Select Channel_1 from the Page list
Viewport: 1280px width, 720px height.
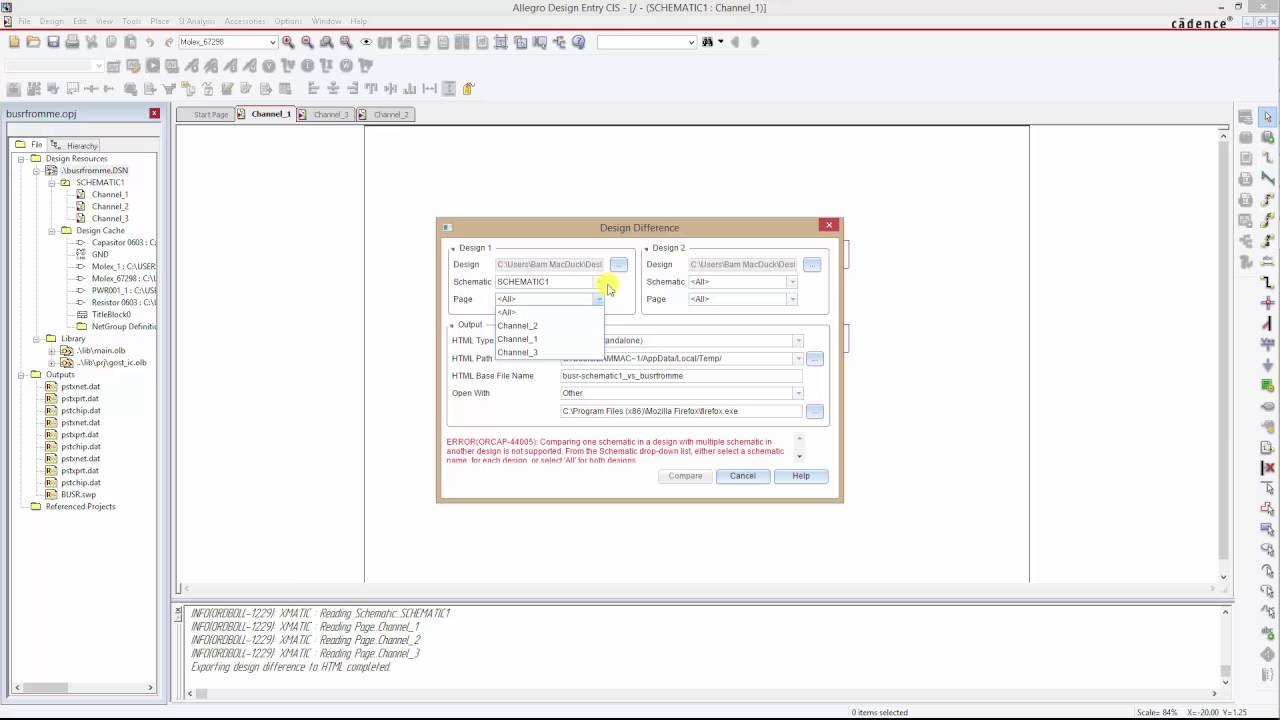pyautogui.click(x=518, y=339)
